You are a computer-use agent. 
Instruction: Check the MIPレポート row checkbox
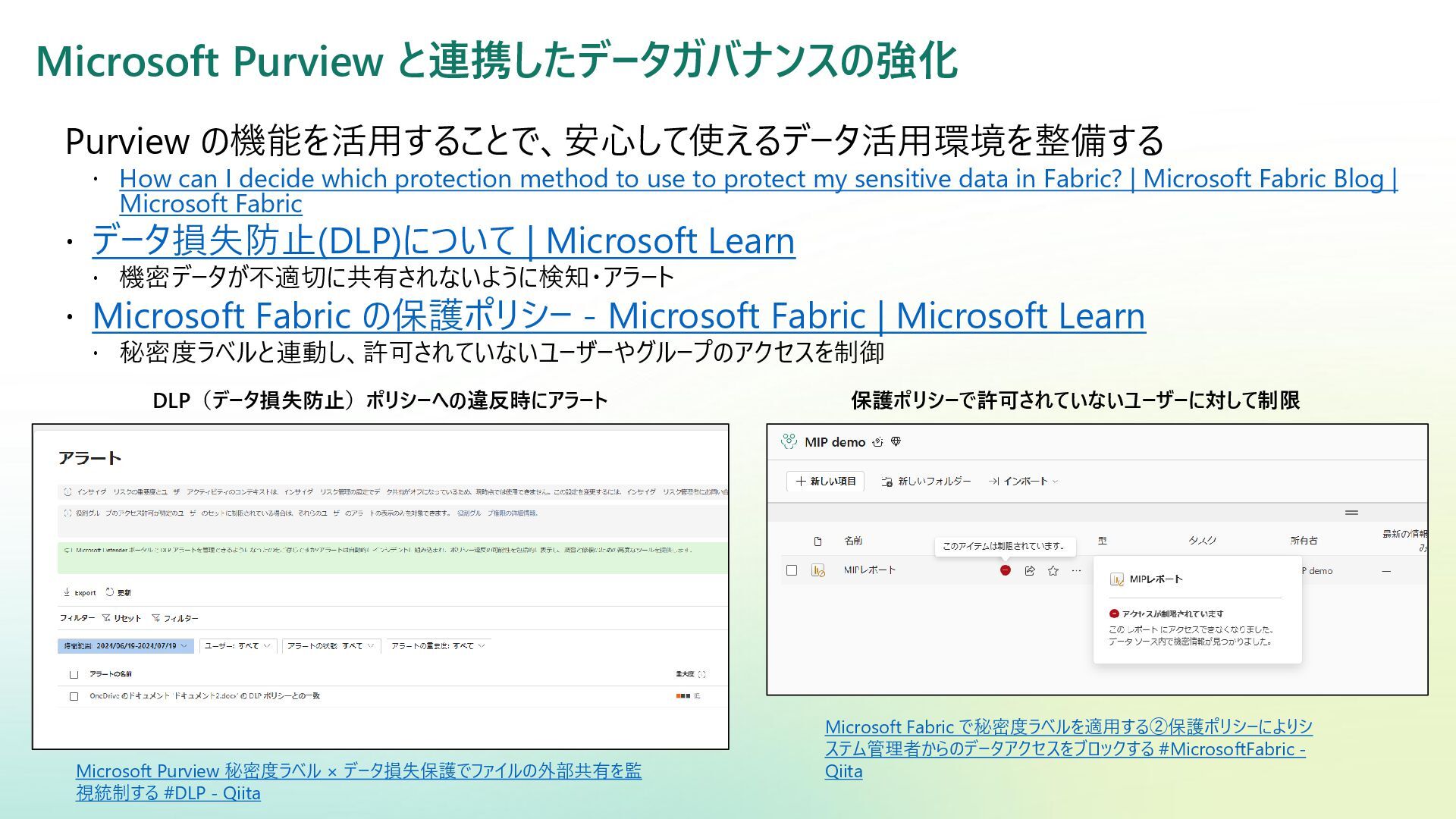point(792,570)
